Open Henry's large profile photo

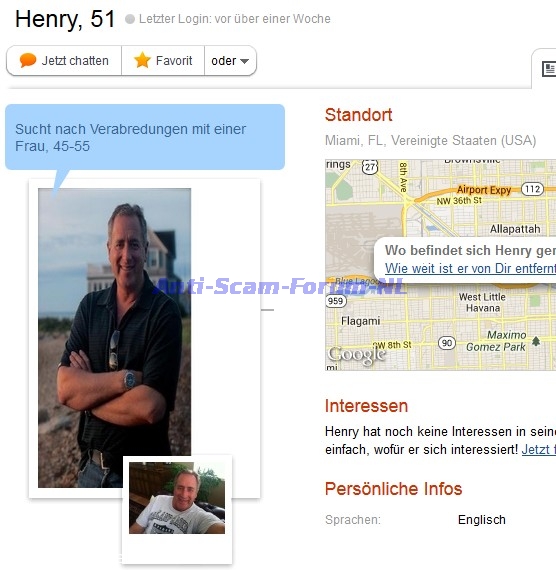[115, 338]
